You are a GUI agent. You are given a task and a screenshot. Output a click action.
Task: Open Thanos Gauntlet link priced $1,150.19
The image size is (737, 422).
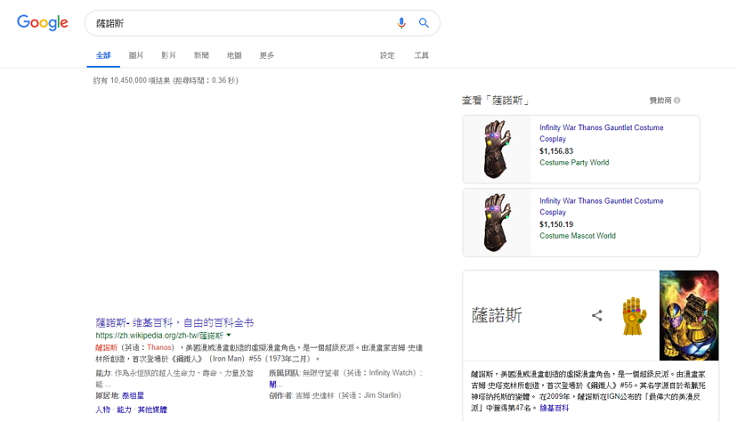(x=601, y=206)
